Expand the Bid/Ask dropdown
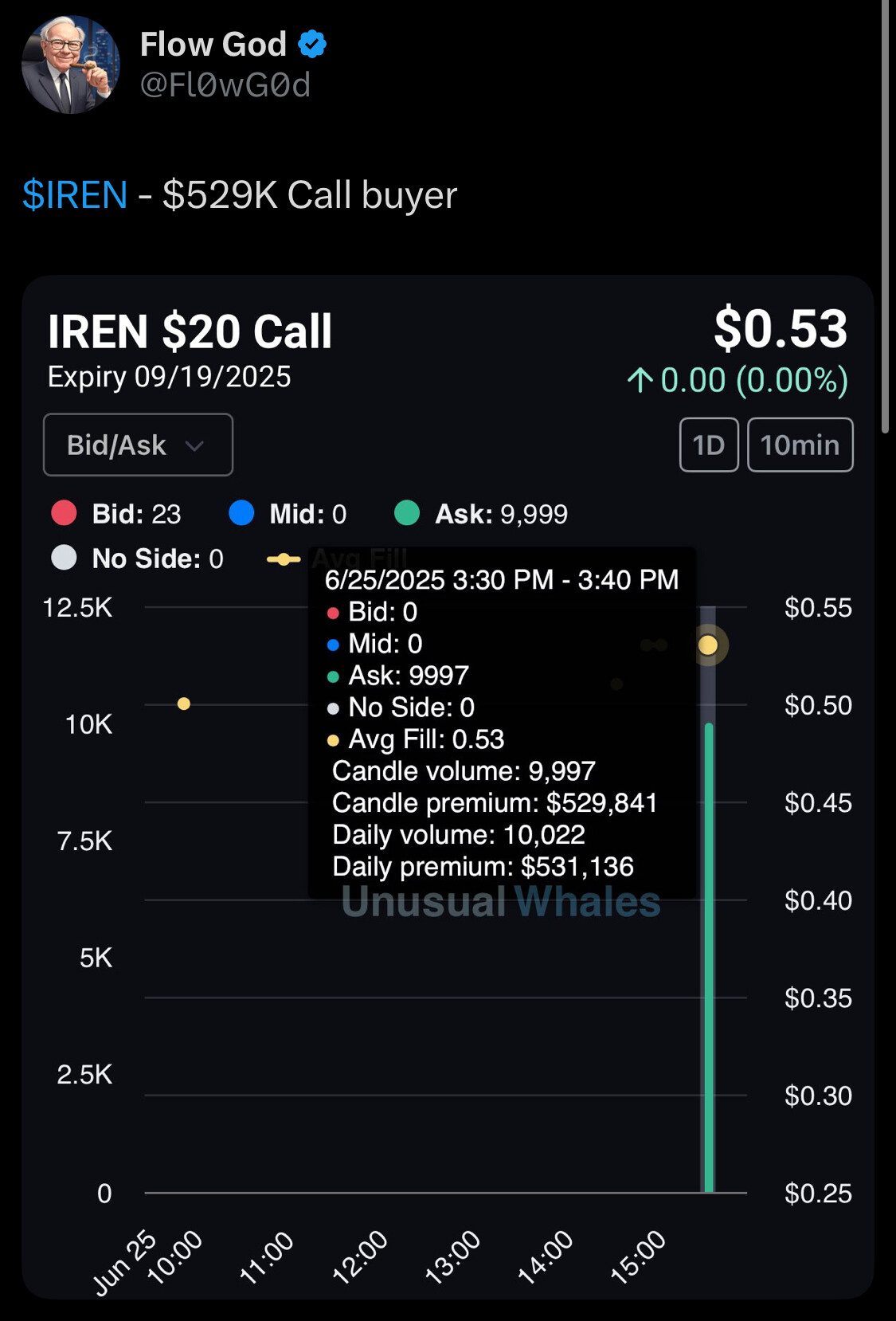The image size is (896, 1321). point(138,445)
